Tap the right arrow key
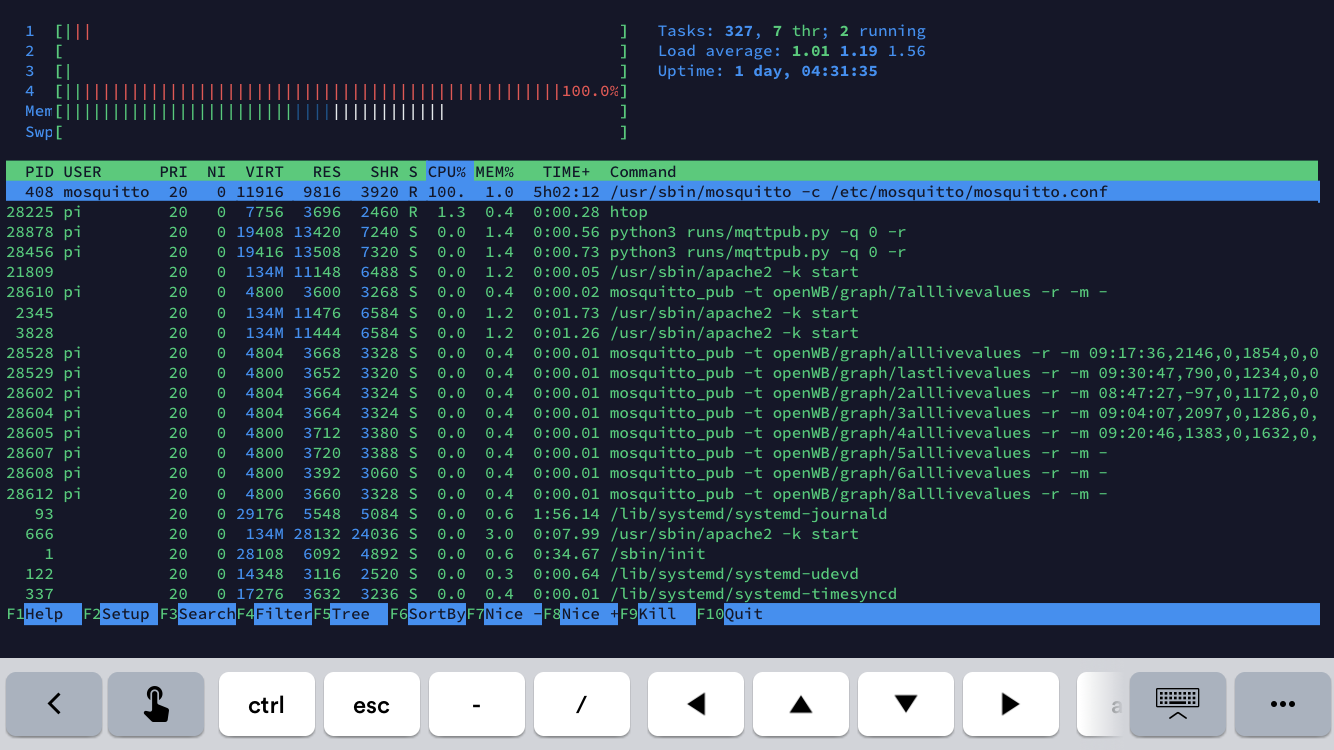 pyautogui.click(x=1011, y=704)
